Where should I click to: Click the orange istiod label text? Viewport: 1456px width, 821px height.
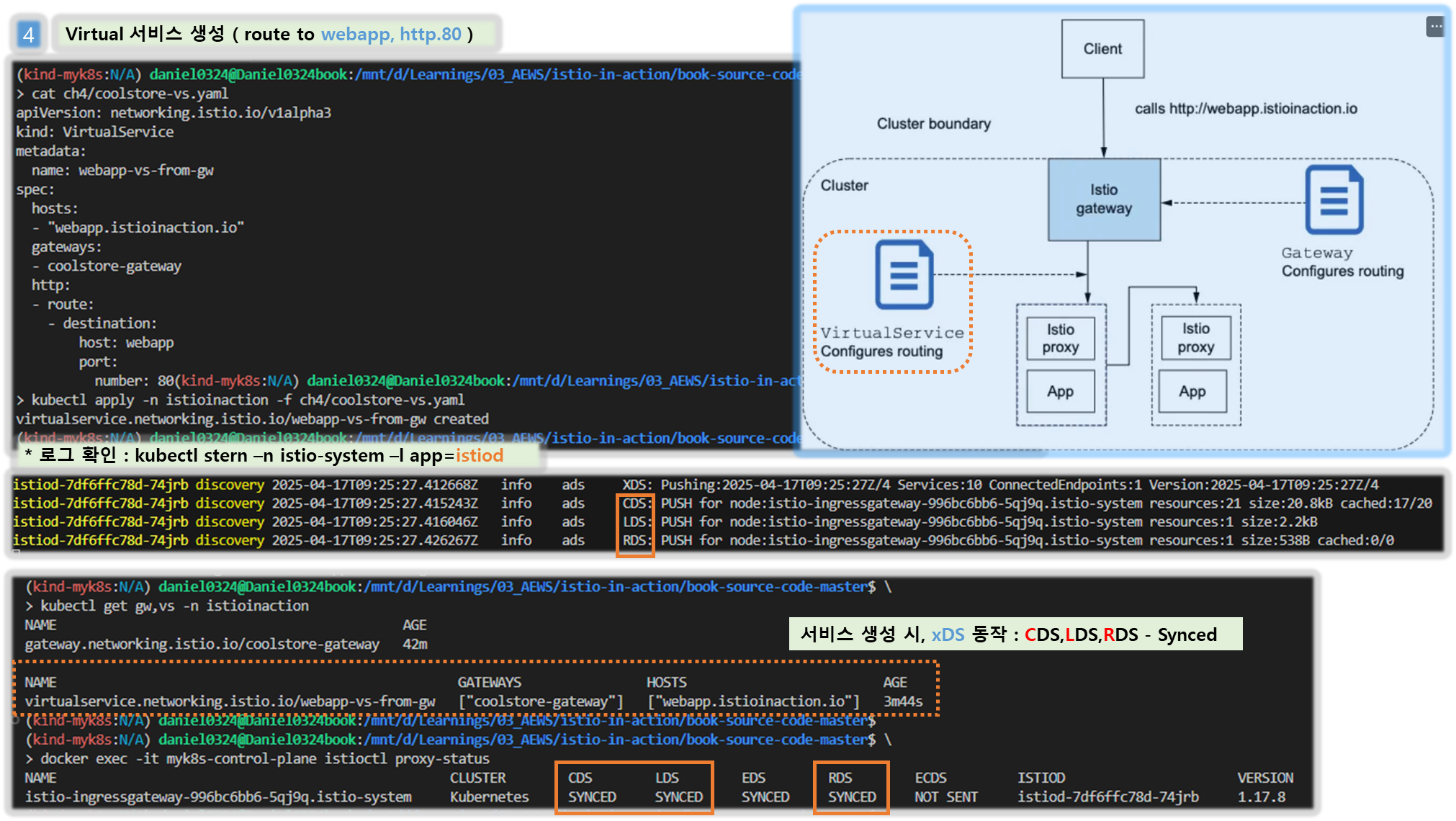(x=479, y=456)
